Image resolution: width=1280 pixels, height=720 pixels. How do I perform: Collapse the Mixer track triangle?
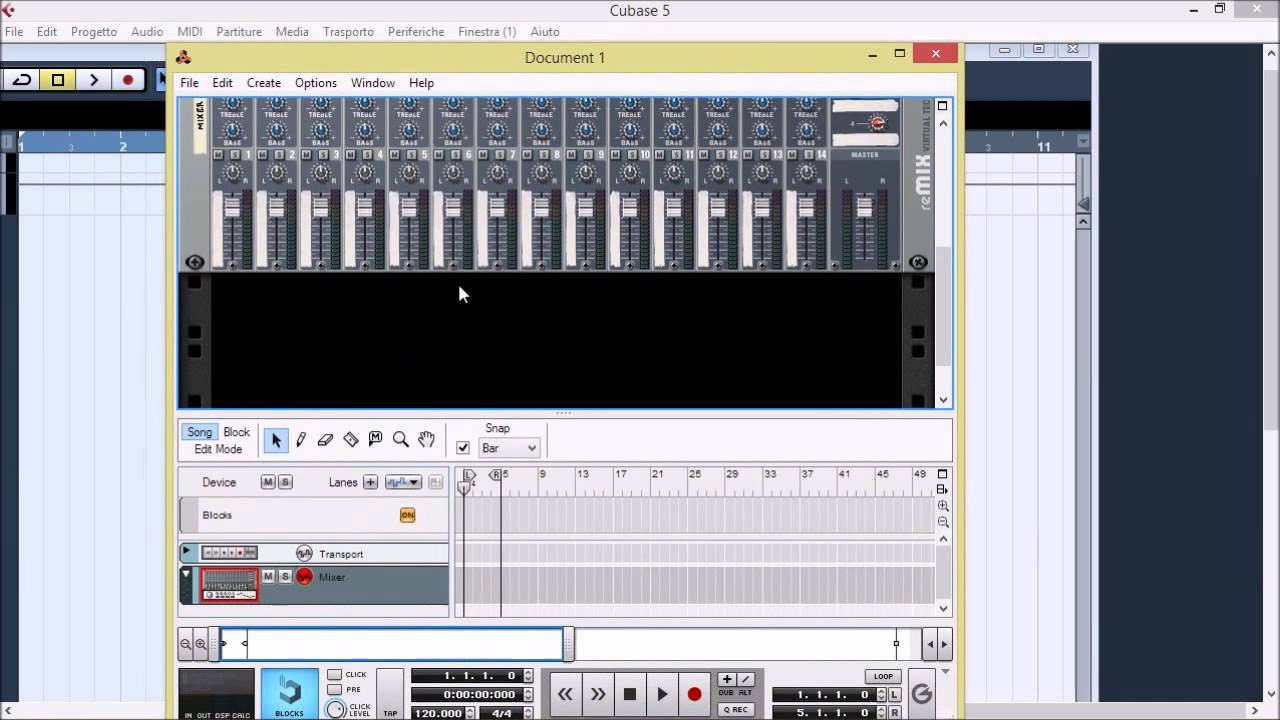[186, 575]
